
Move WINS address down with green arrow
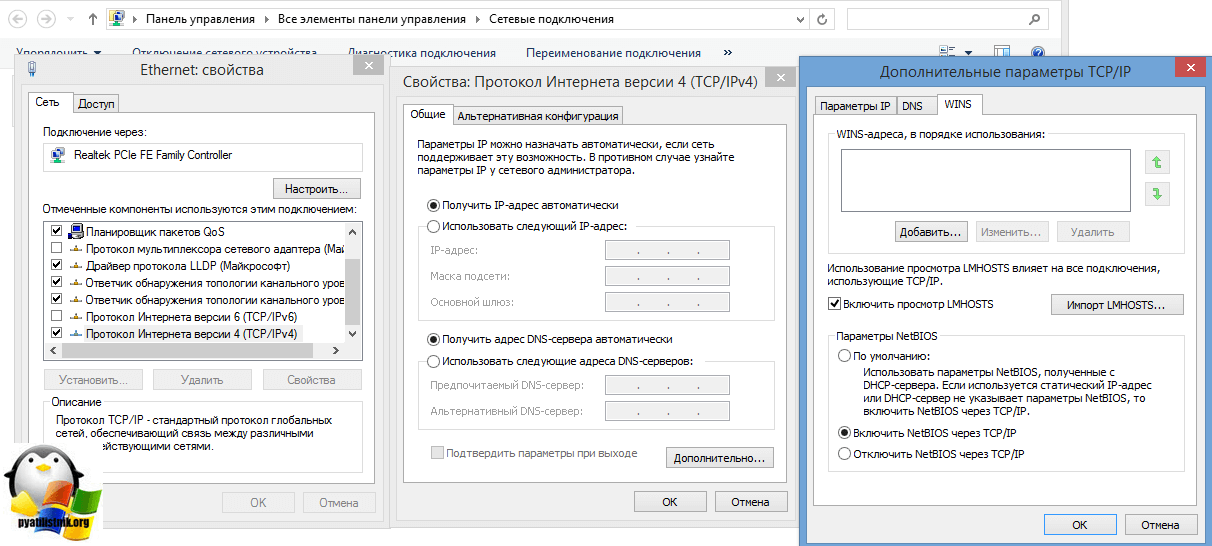(1158, 194)
